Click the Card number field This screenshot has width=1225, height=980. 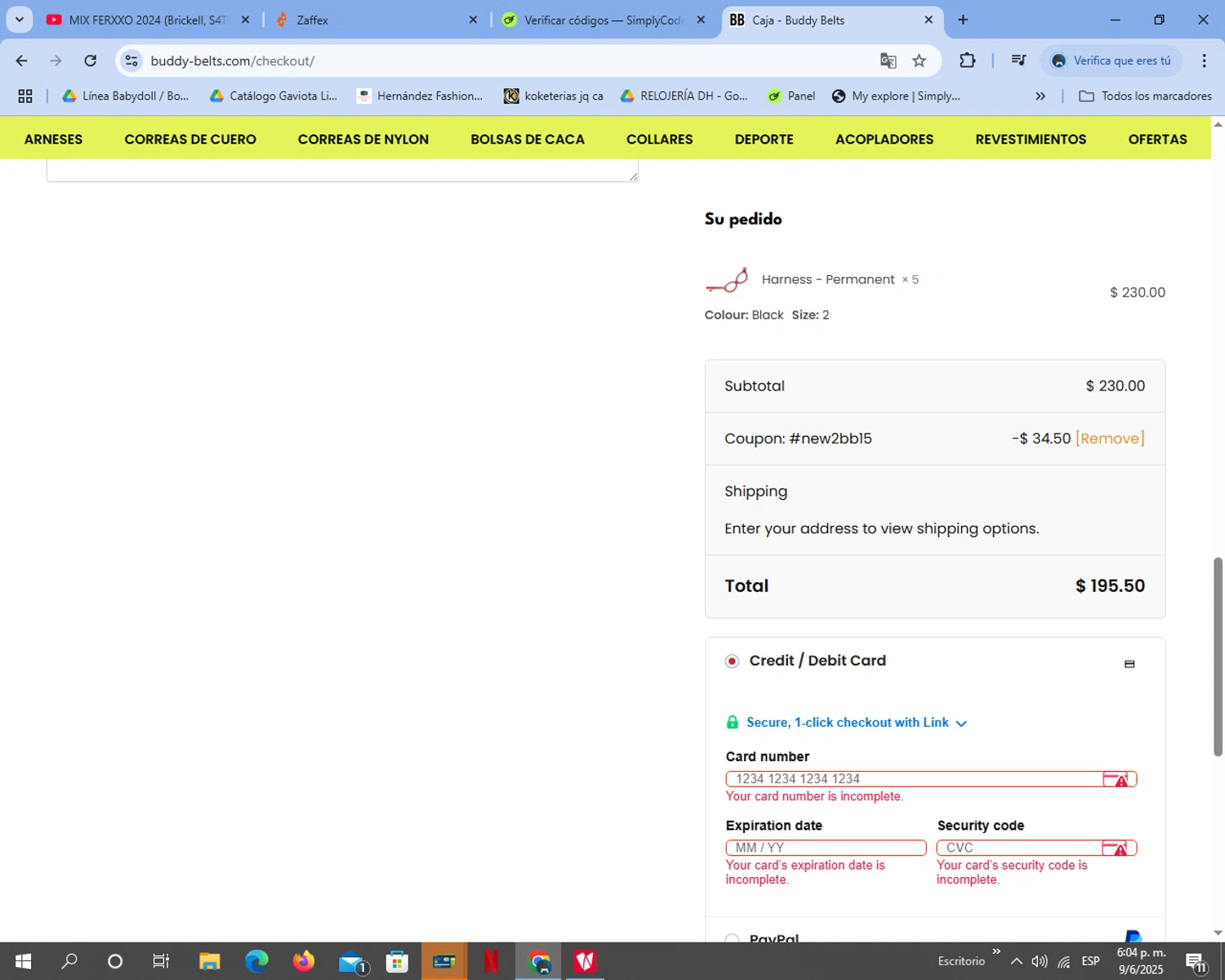pyautogui.click(x=931, y=779)
